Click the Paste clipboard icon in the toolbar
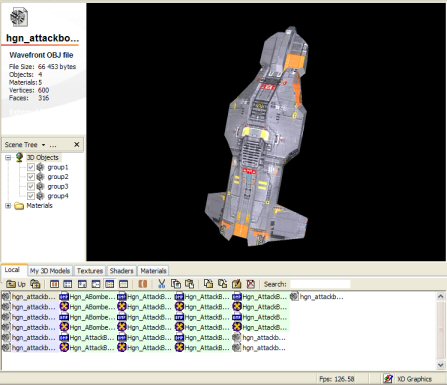The image size is (447, 385). click(189, 284)
